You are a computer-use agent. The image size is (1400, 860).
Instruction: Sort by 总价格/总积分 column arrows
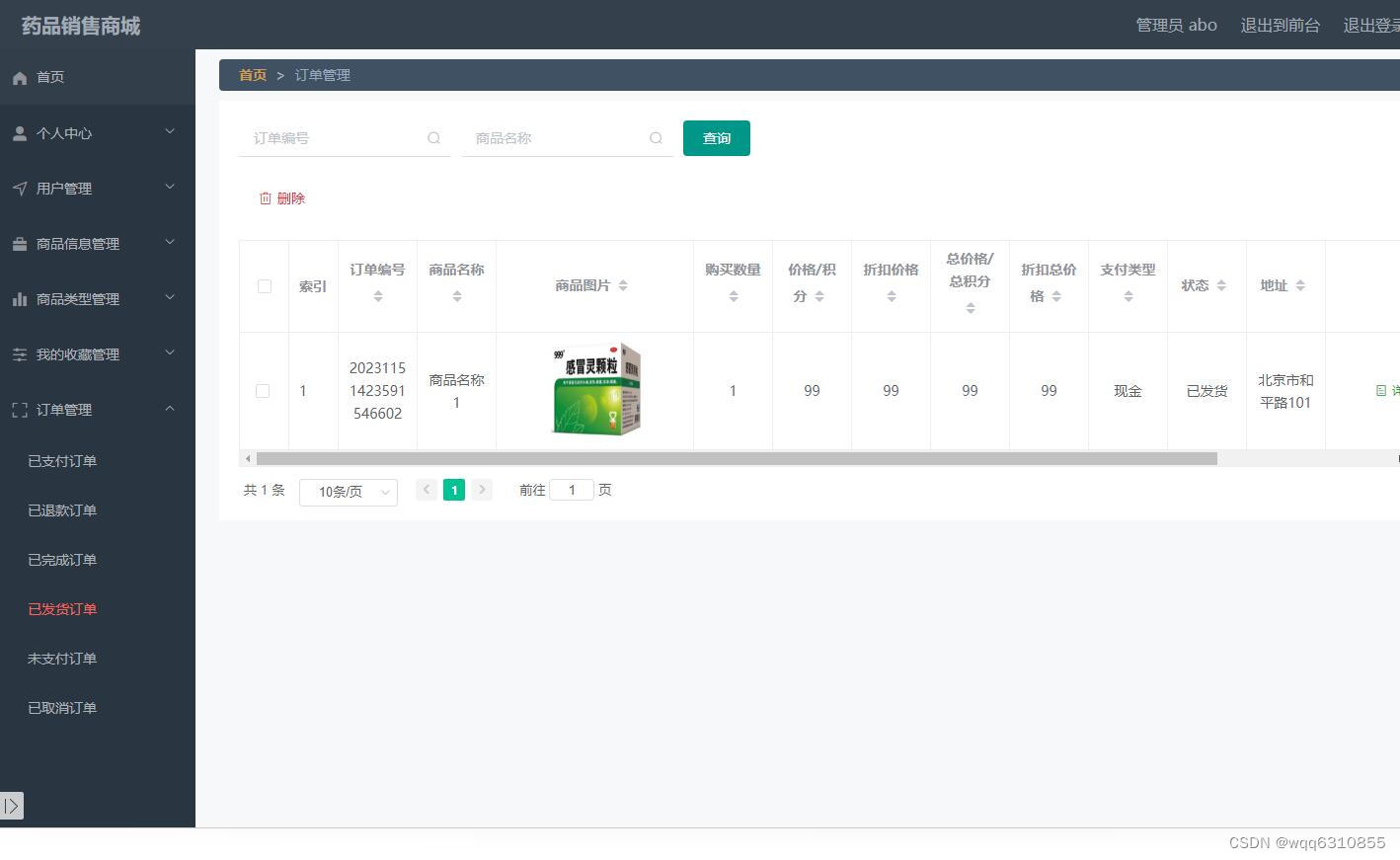[971, 308]
